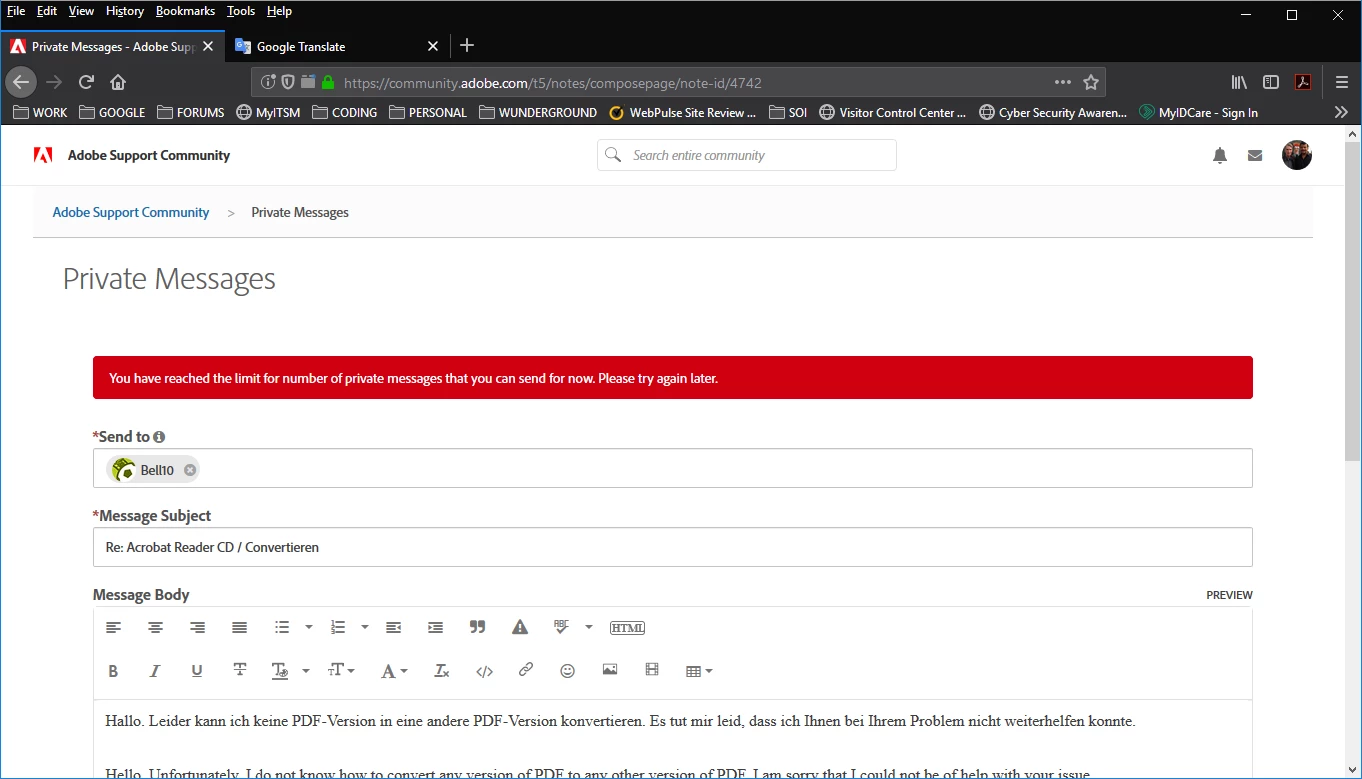Open the font size dropdown
Screen dimensions: 1362x779
(x=341, y=671)
